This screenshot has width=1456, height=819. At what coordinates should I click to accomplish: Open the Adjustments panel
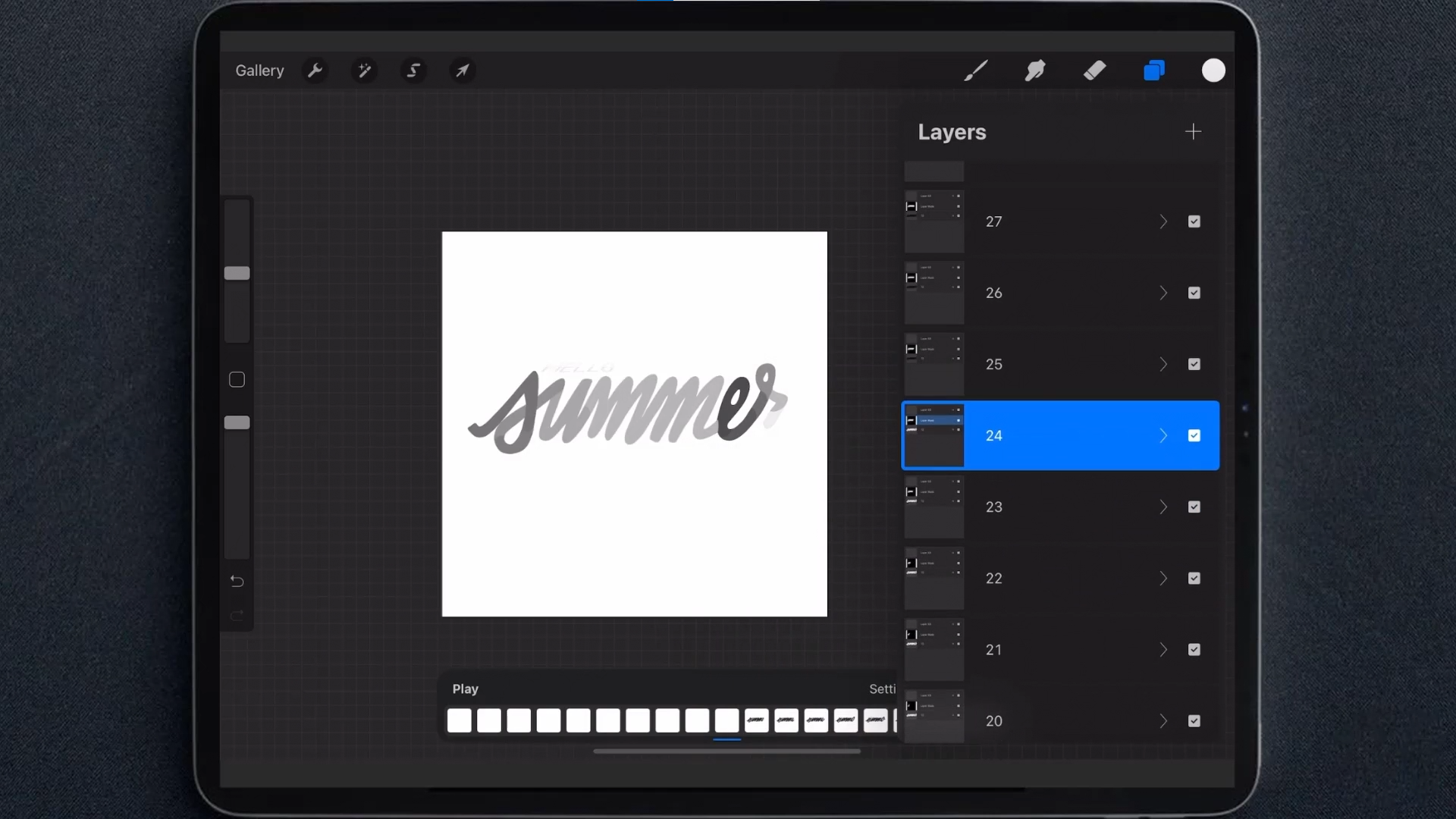click(365, 70)
